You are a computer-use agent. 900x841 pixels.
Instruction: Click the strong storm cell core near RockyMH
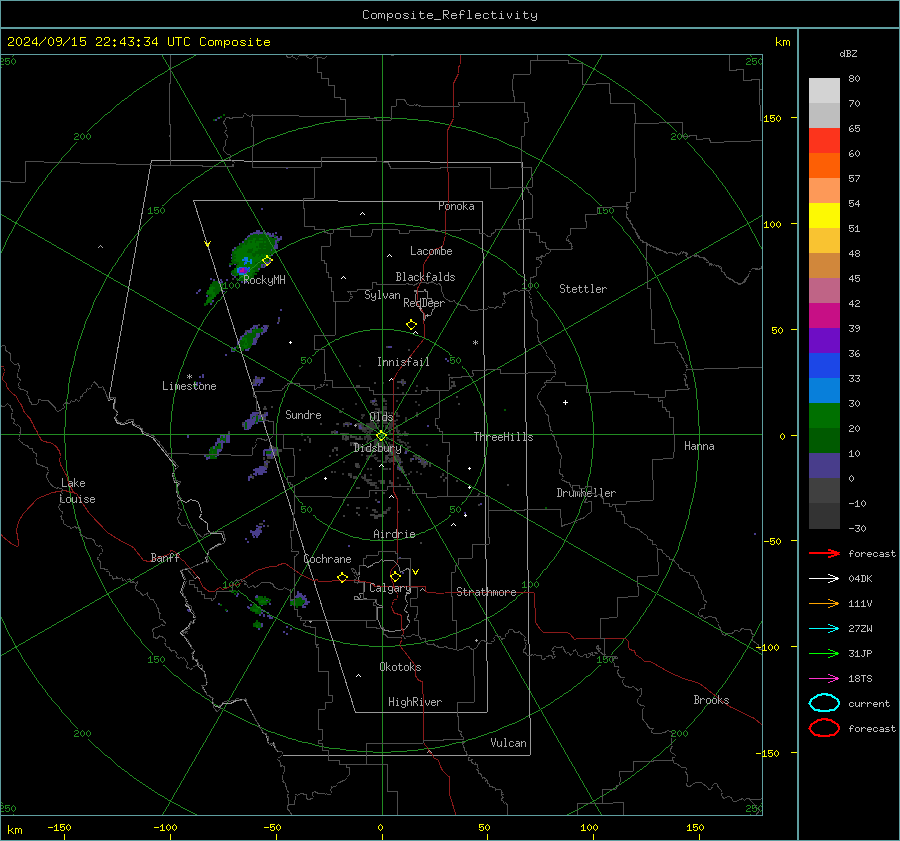tap(243, 270)
